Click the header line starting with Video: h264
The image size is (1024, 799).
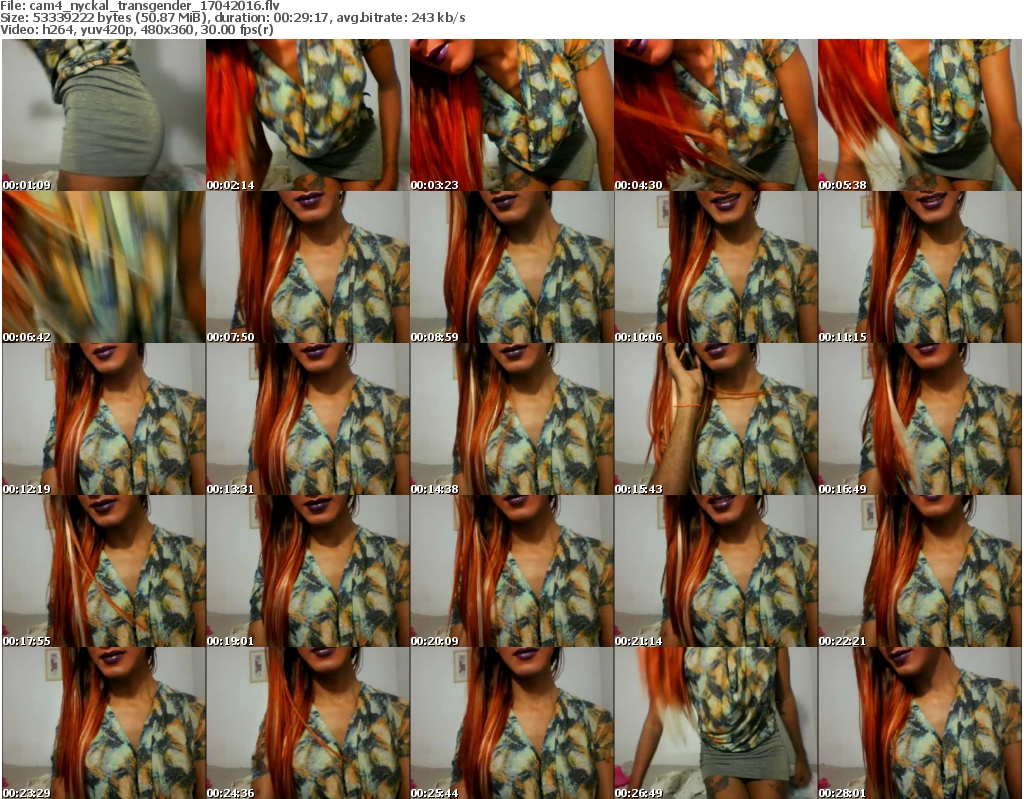coord(136,29)
